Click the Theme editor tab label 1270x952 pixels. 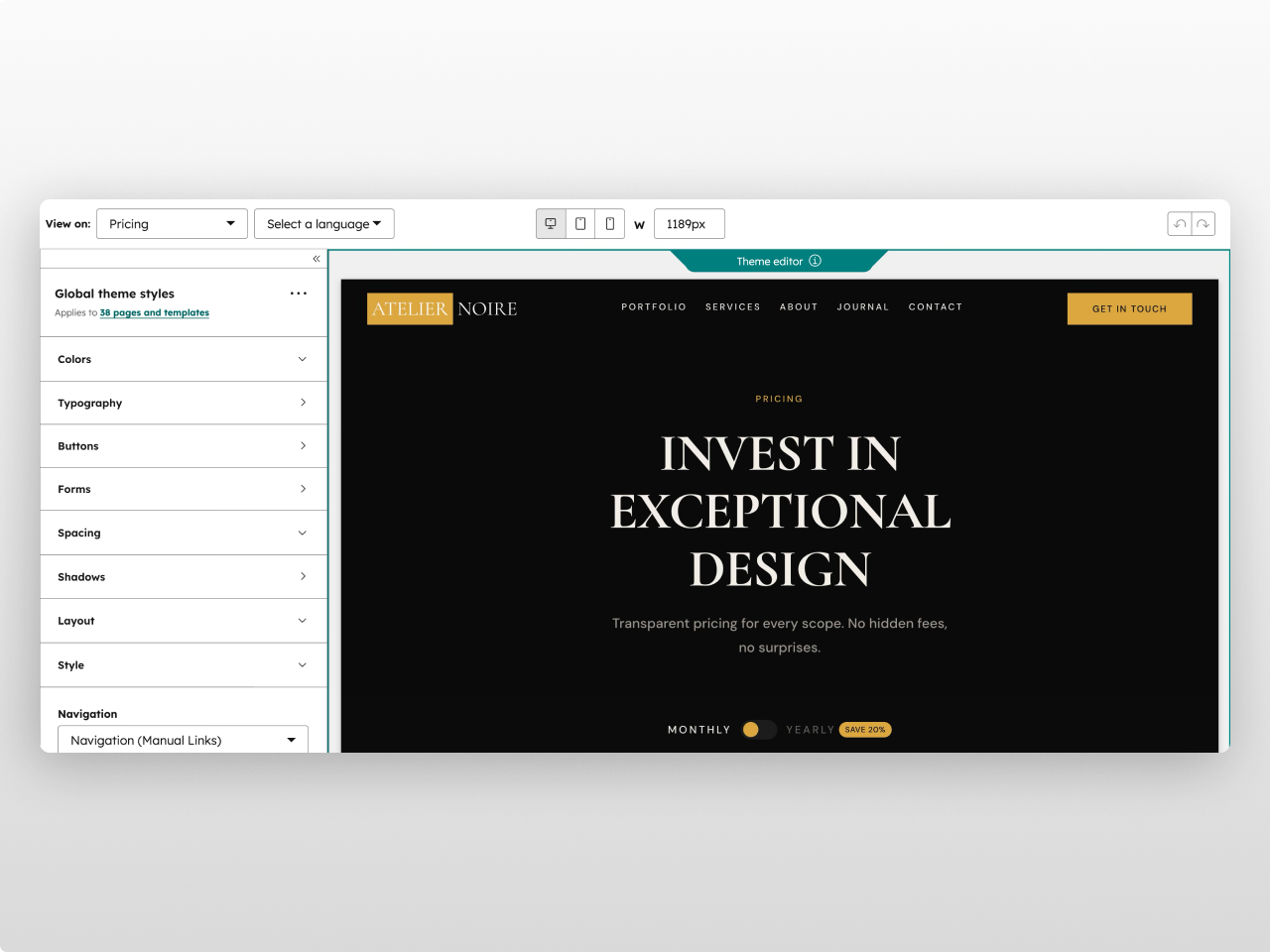click(770, 262)
